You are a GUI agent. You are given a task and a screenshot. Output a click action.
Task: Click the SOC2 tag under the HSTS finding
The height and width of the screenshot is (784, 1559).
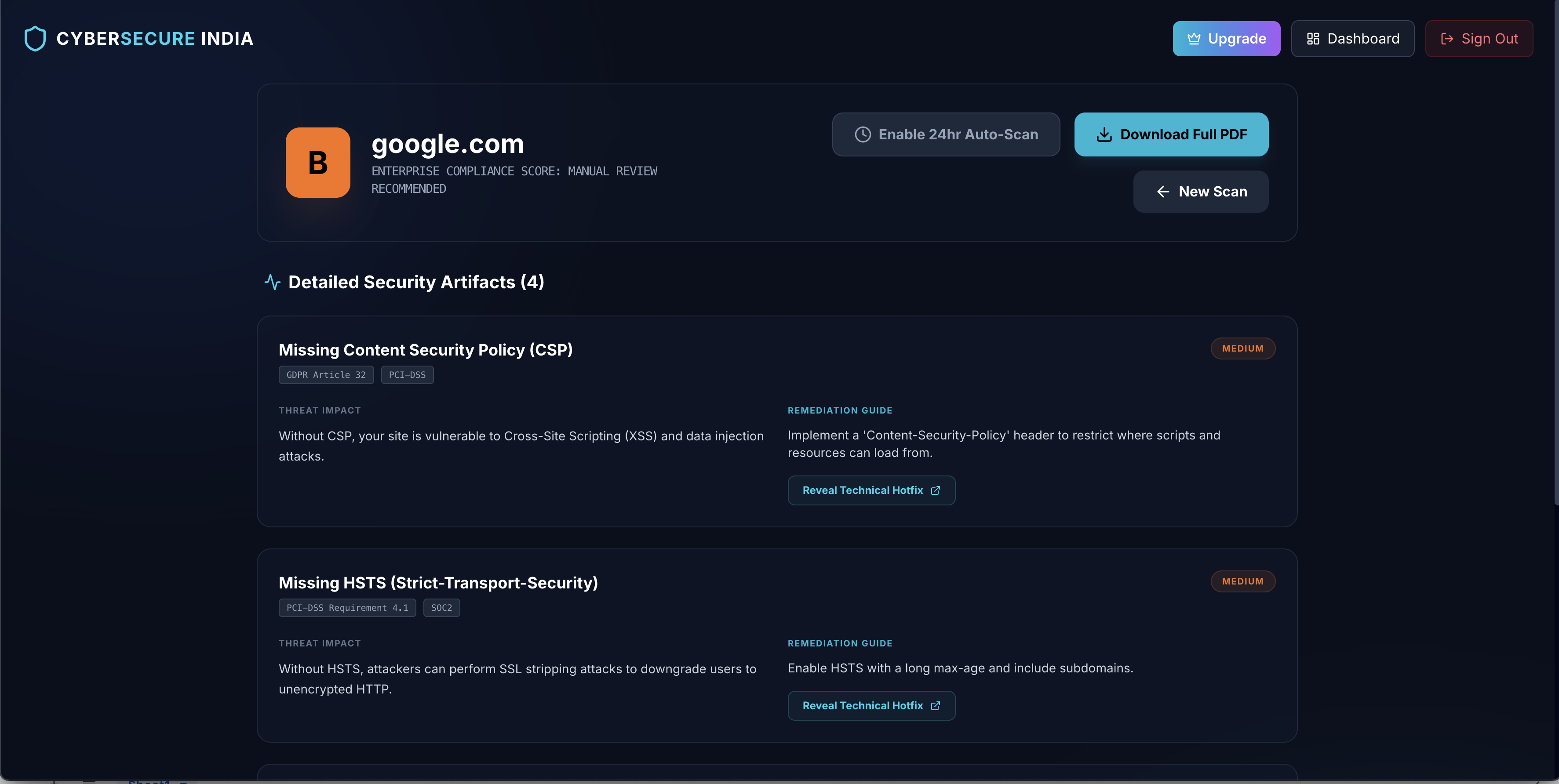(x=441, y=608)
